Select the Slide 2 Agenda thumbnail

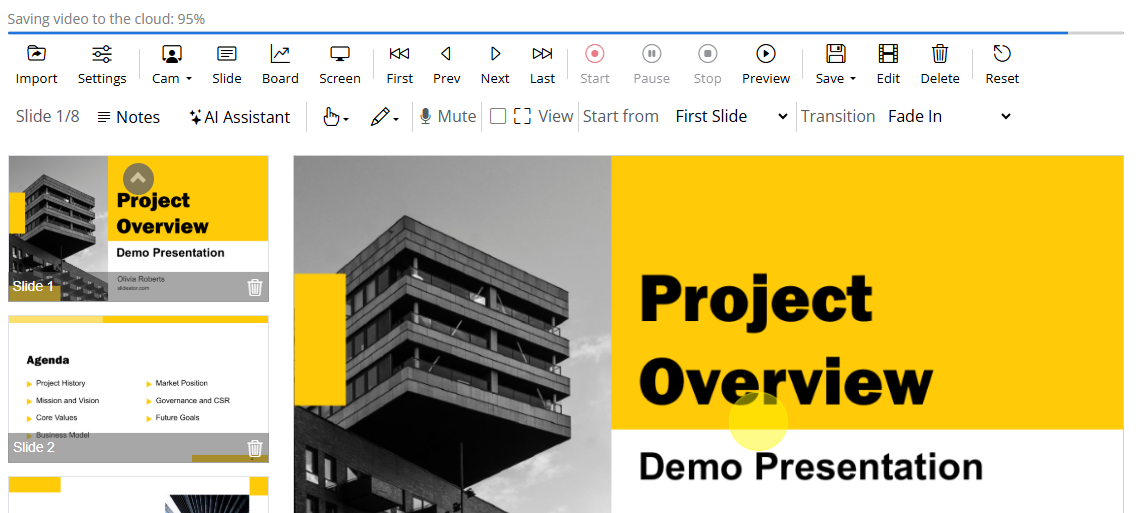pos(139,389)
